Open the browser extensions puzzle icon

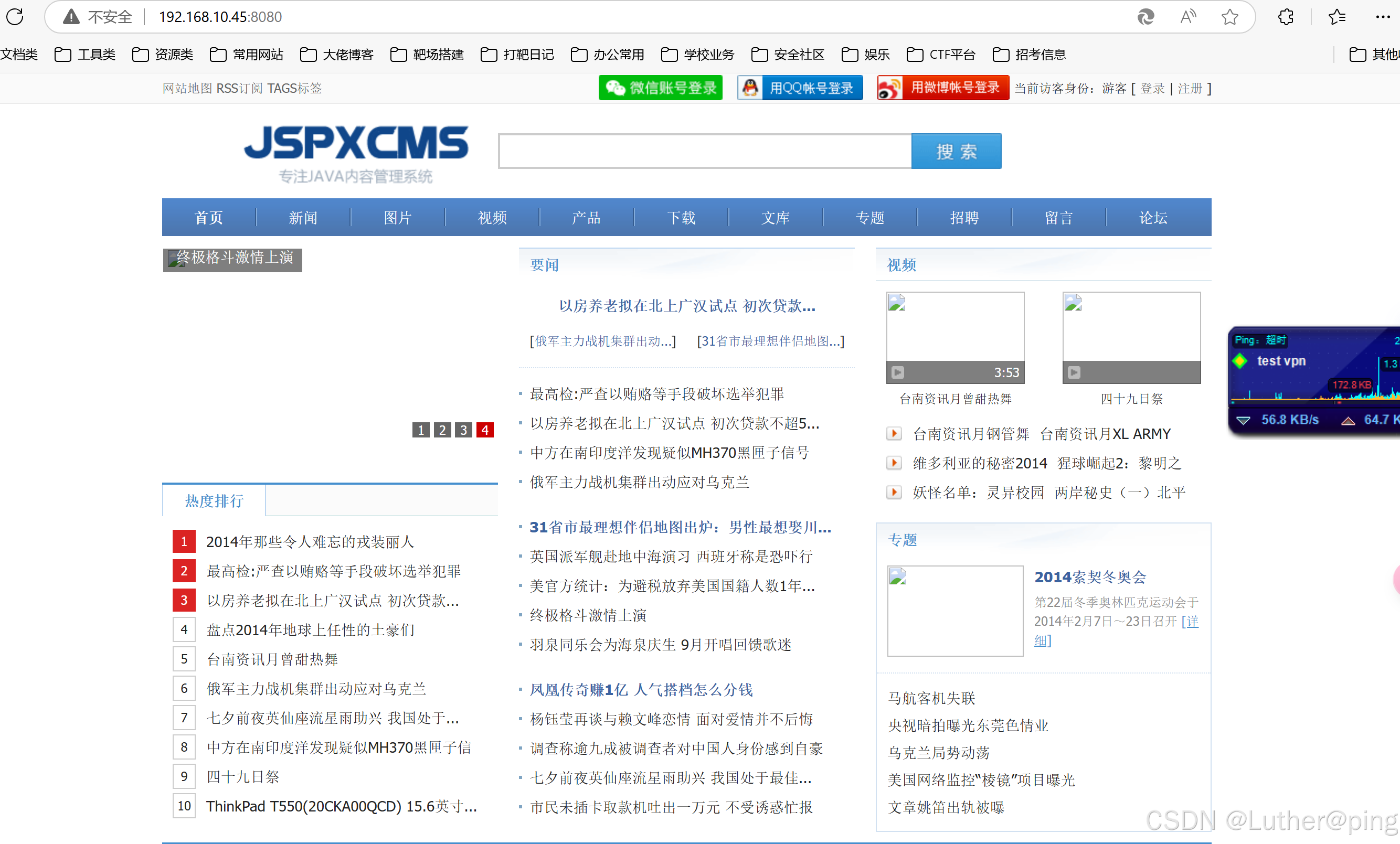pos(1286,16)
